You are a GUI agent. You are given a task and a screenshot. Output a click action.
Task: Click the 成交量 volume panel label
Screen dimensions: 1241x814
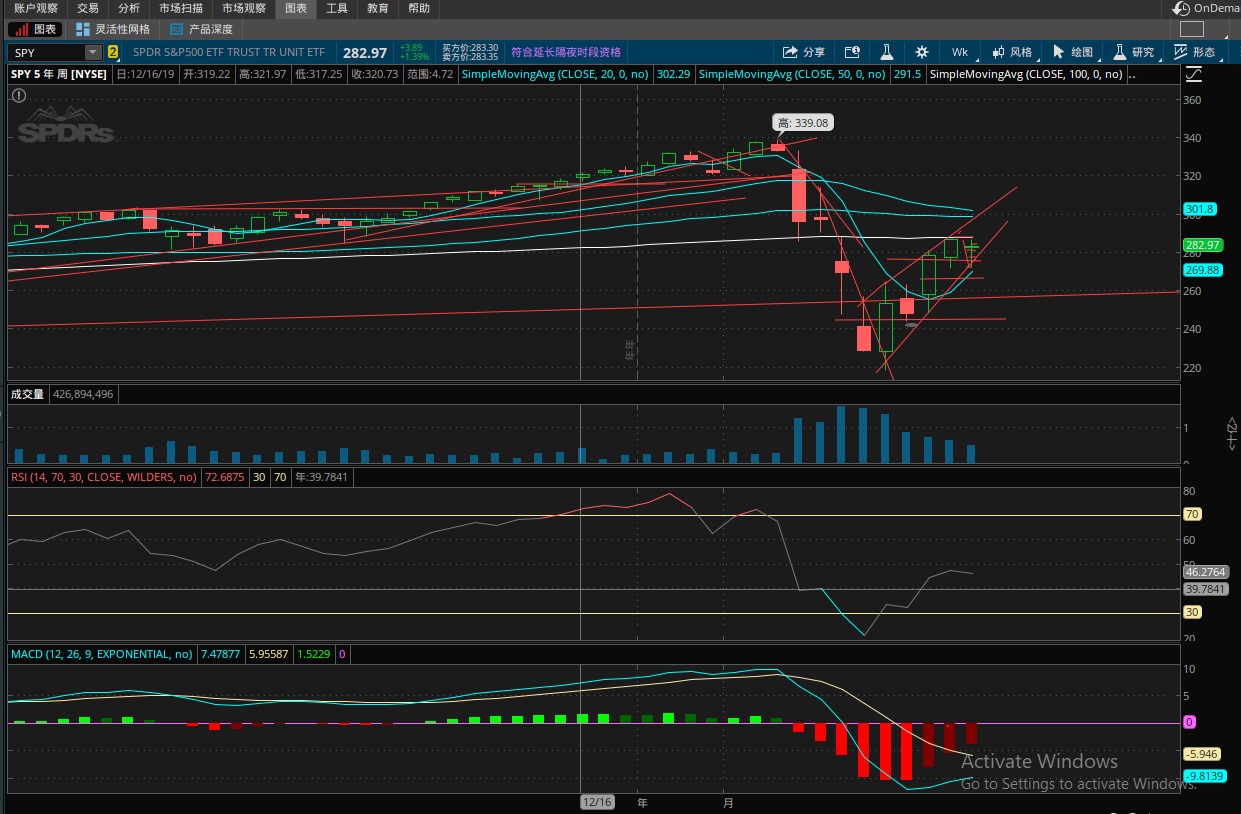click(x=28, y=394)
